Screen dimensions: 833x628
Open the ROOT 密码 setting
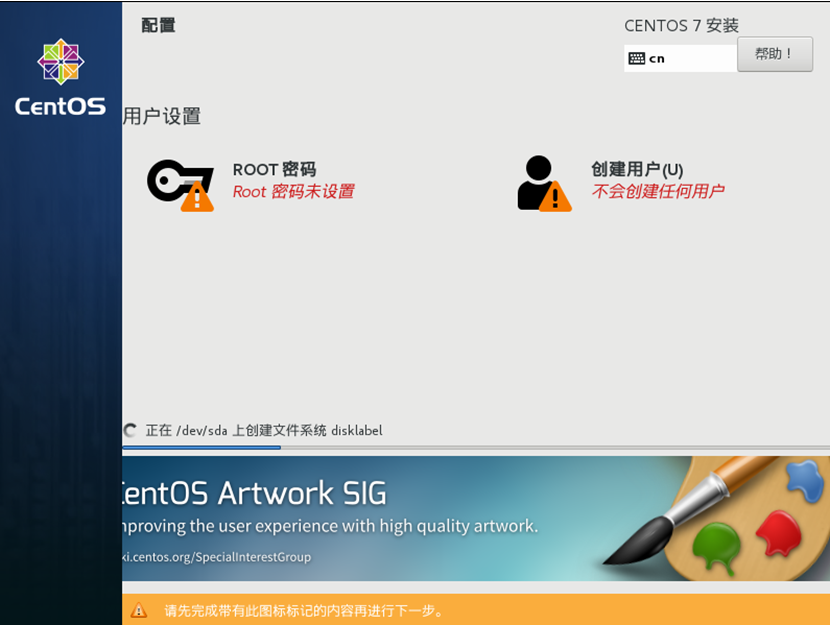(274, 169)
